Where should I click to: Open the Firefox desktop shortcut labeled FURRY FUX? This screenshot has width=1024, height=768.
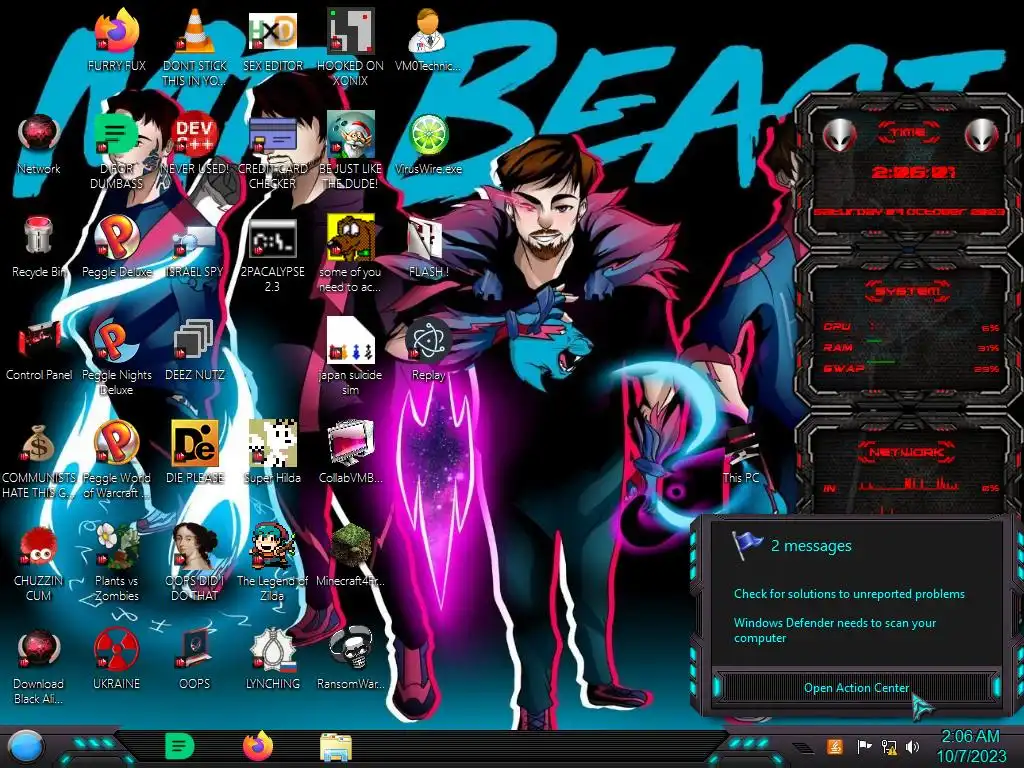(x=116, y=31)
